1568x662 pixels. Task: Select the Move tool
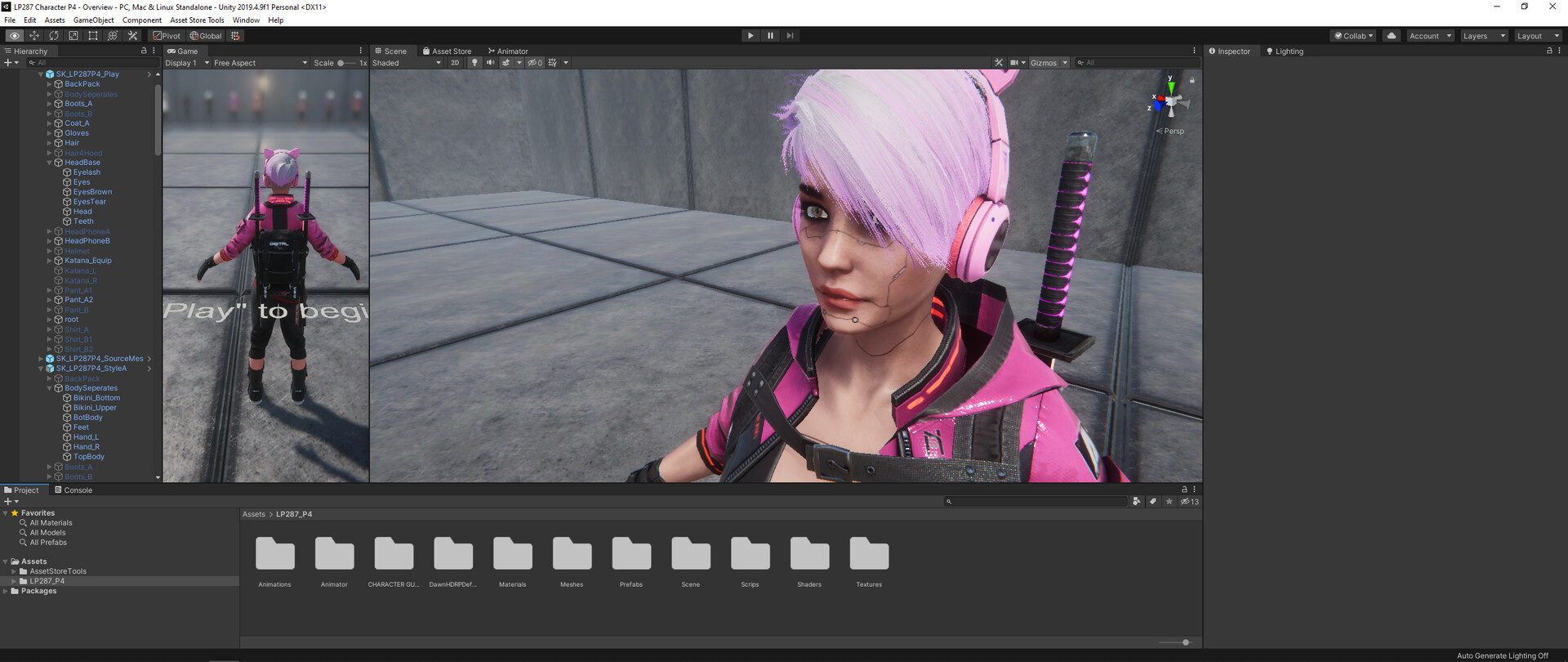click(x=34, y=36)
